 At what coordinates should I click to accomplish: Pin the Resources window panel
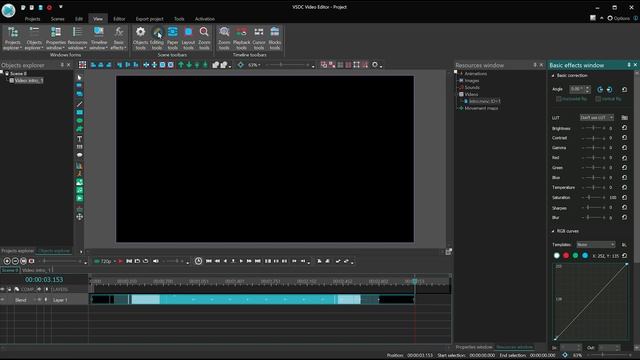(535, 65)
